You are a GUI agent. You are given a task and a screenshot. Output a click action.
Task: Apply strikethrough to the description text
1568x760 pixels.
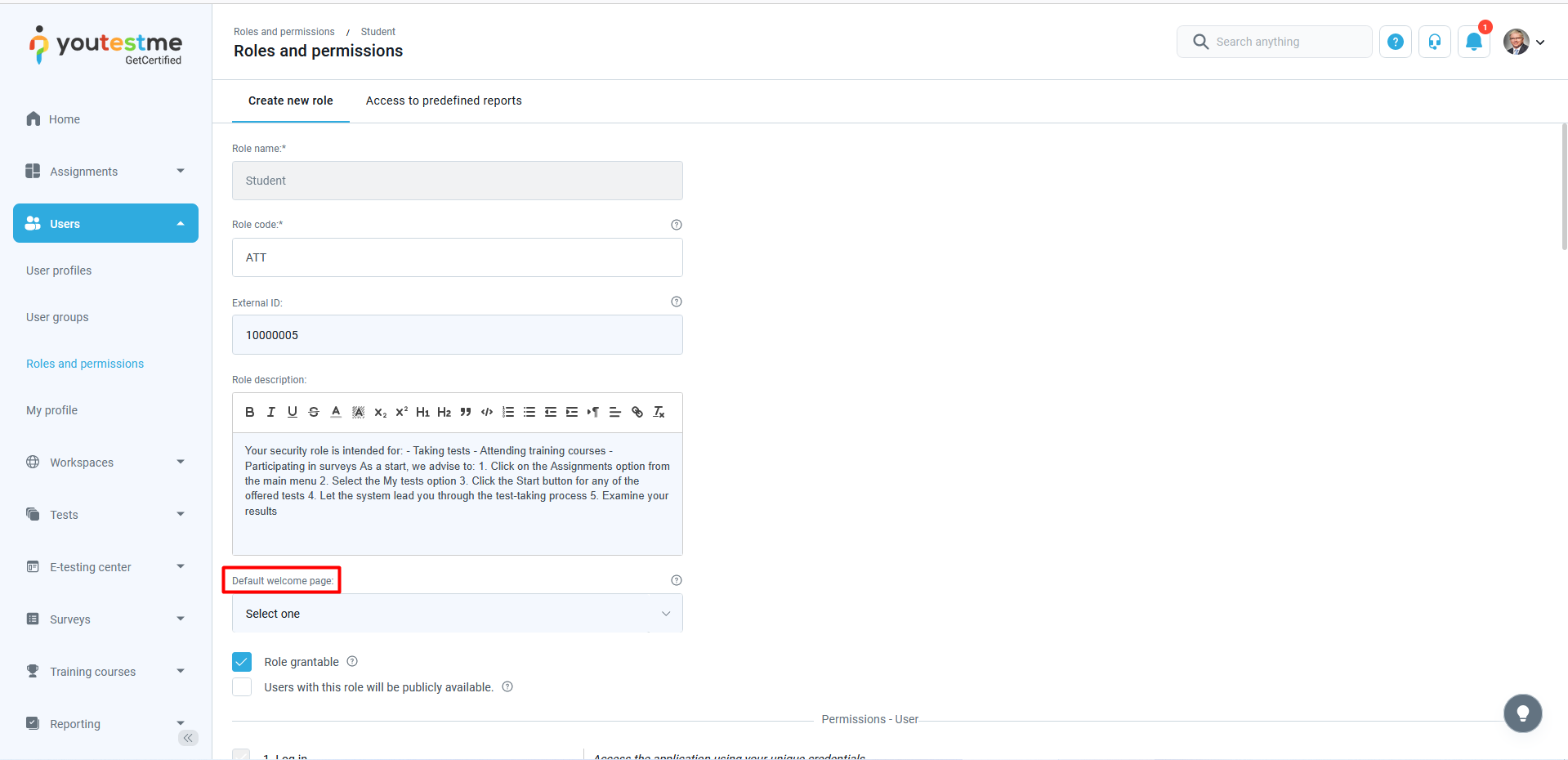pyautogui.click(x=314, y=412)
